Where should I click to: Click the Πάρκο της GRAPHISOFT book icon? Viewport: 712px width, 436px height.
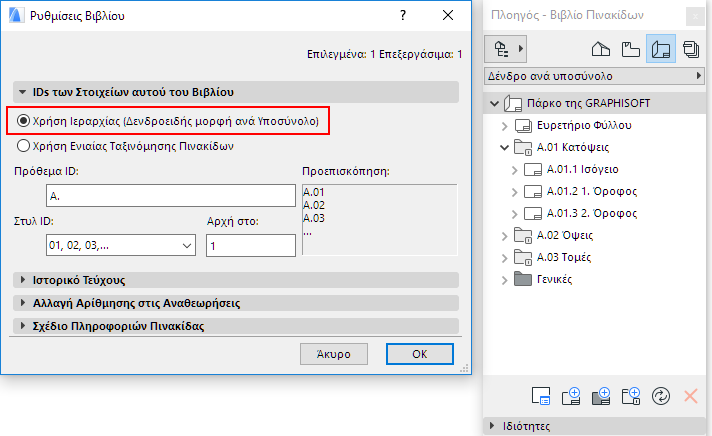coord(513,104)
